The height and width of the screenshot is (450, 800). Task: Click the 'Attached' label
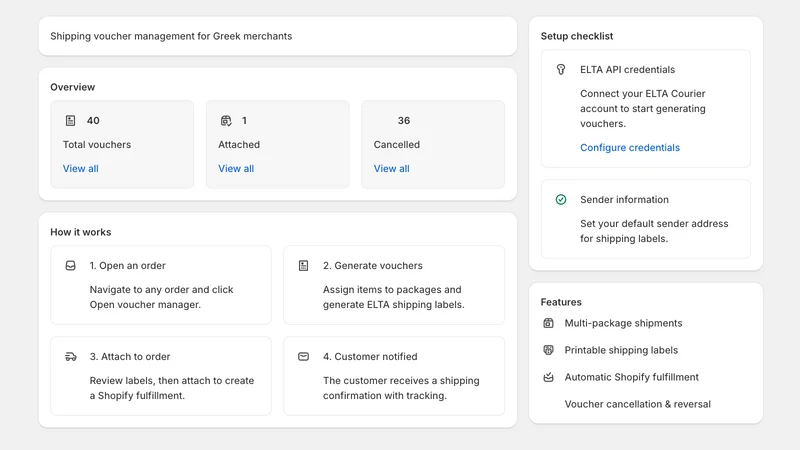point(239,144)
